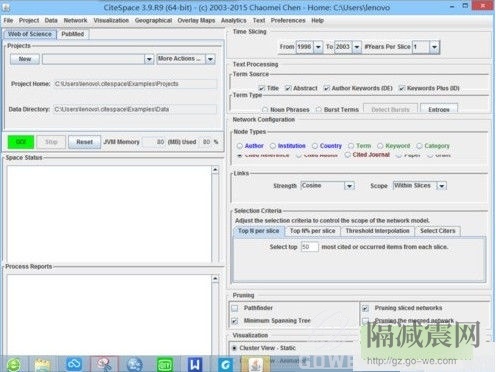Open the Data menu
This screenshot has height=372, width=496.
pos(51,20)
